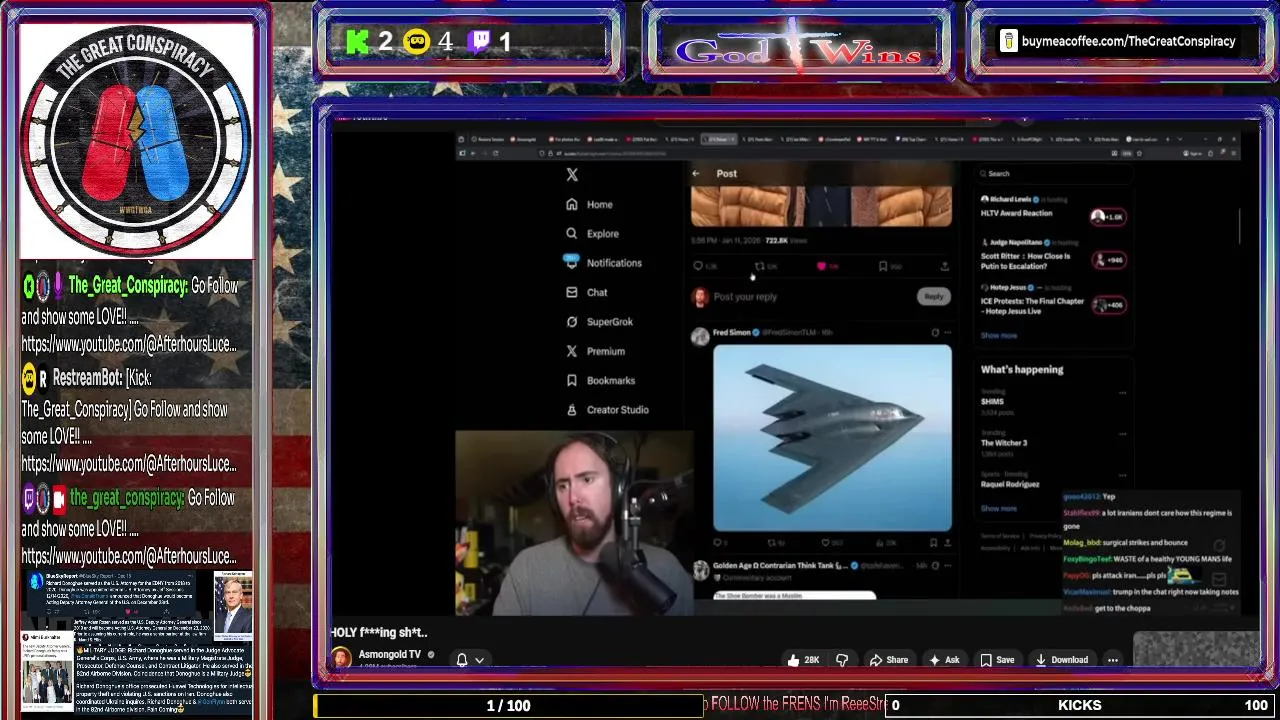Screen dimensions: 1280x720
Task: Click the yellow Rumble counter icon
Action: coord(416,42)
